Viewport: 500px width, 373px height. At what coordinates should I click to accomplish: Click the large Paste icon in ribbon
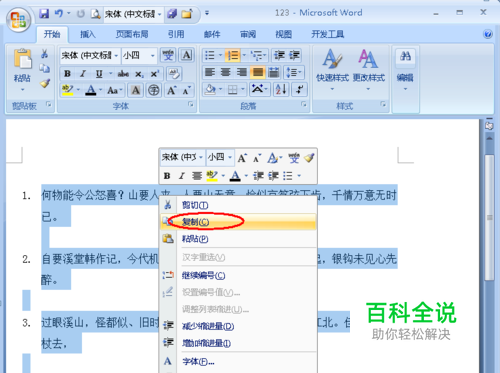tap(23, 59)
